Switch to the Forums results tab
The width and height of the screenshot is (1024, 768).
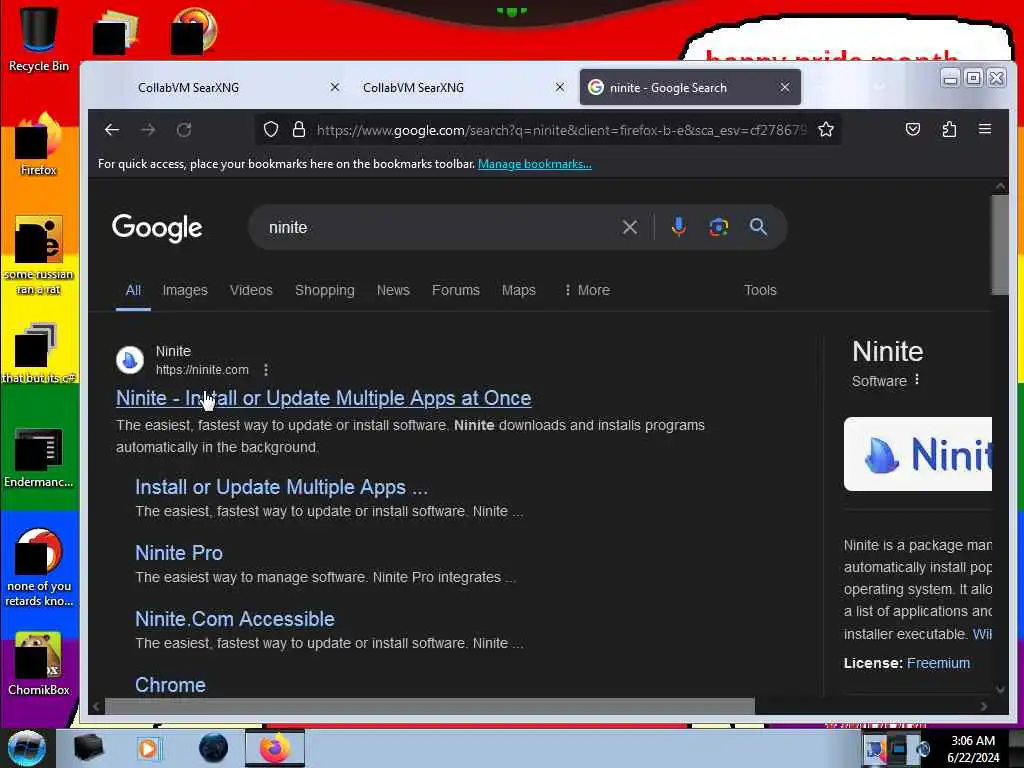pos(456,290)
